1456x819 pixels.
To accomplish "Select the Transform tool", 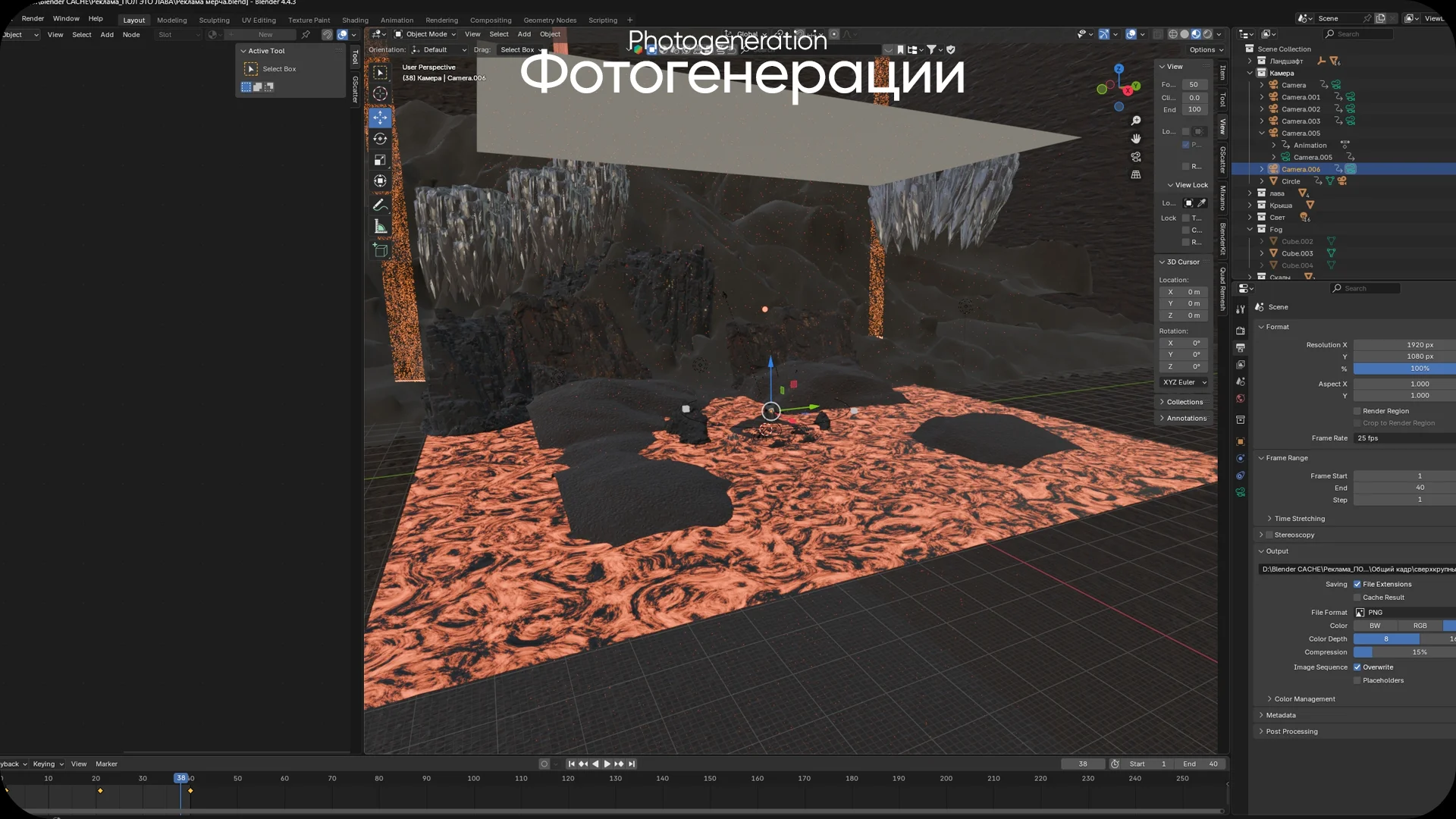I will coord(381,181).
